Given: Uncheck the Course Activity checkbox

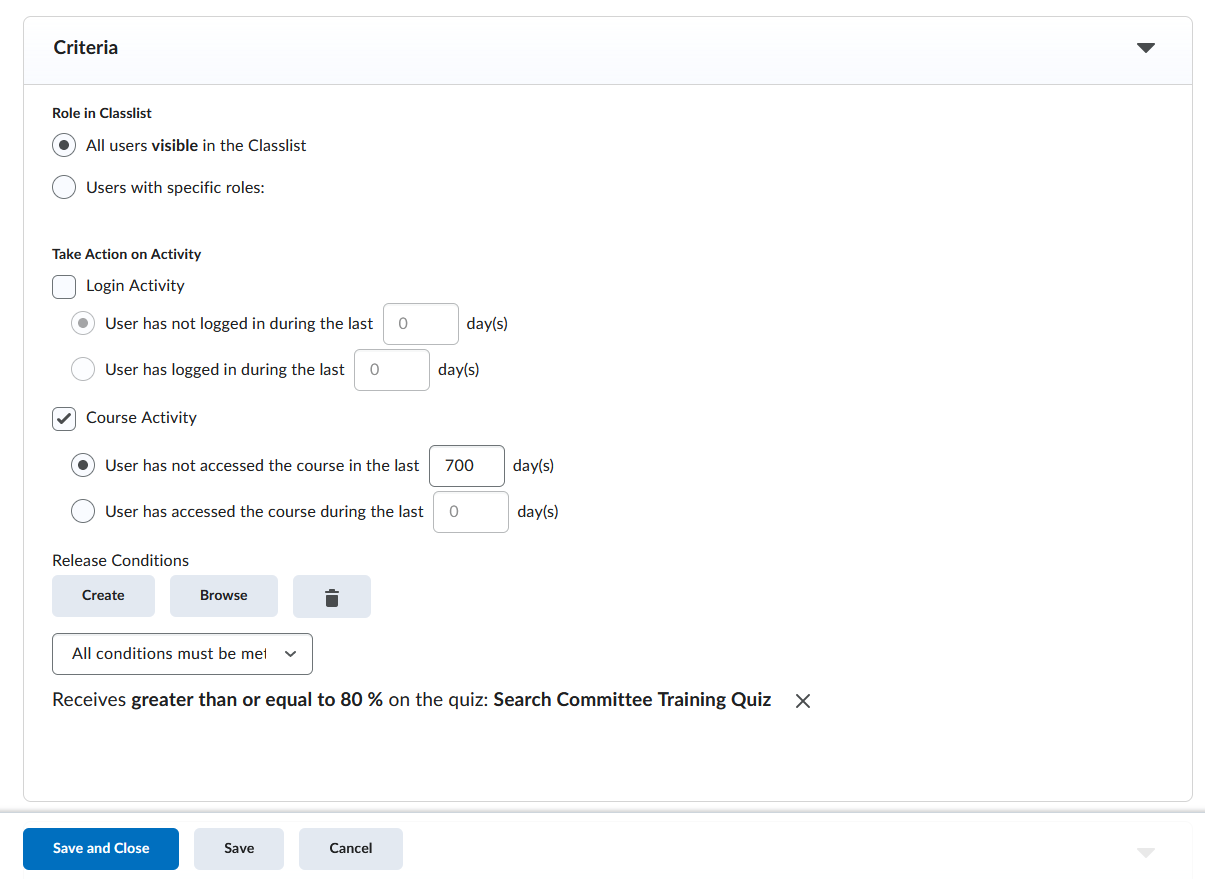Looking at the screenshot, I should pyautogui.click(x=64, y=418).
